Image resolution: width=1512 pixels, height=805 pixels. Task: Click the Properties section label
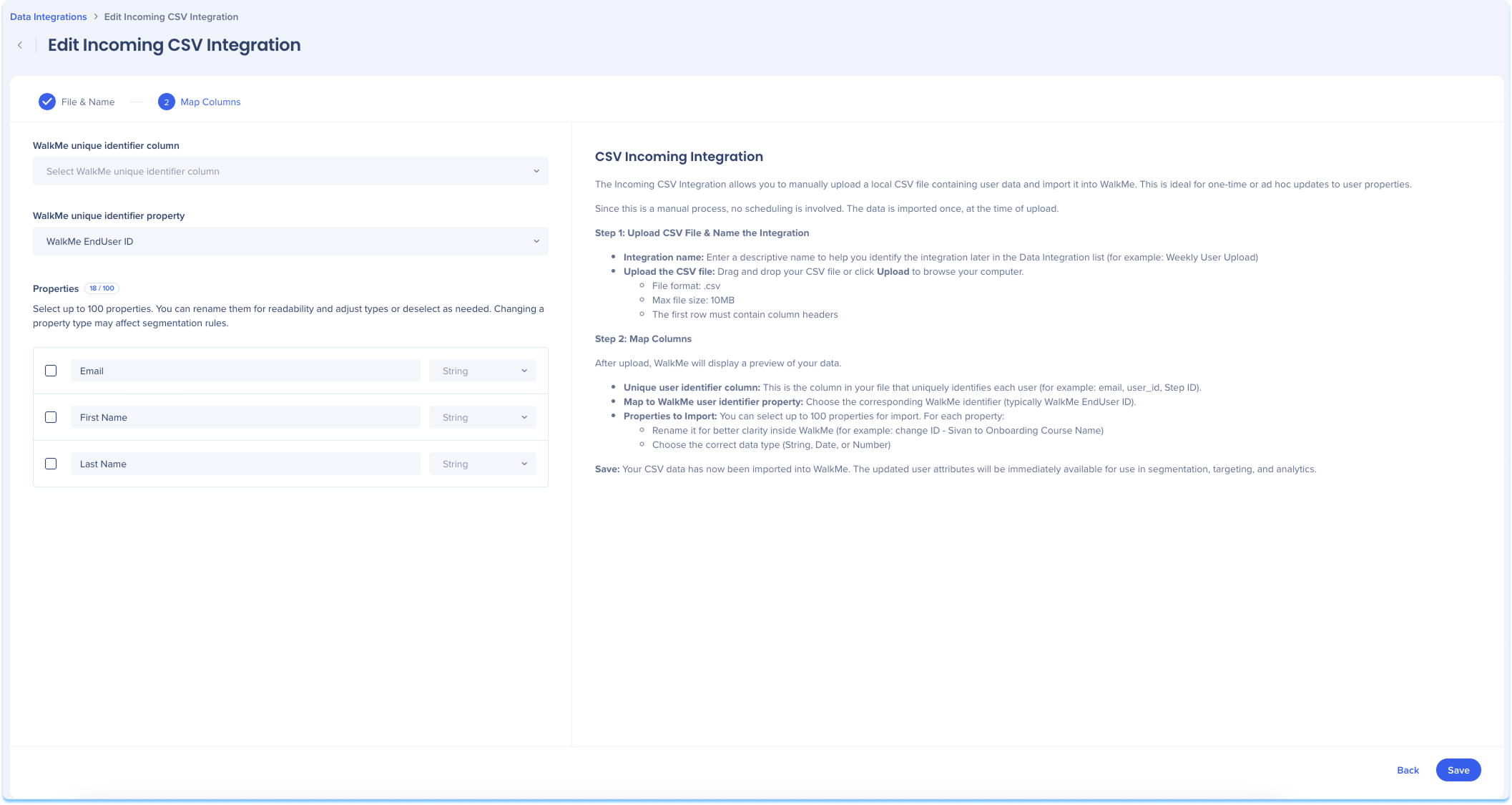click(x=56, y=288)
